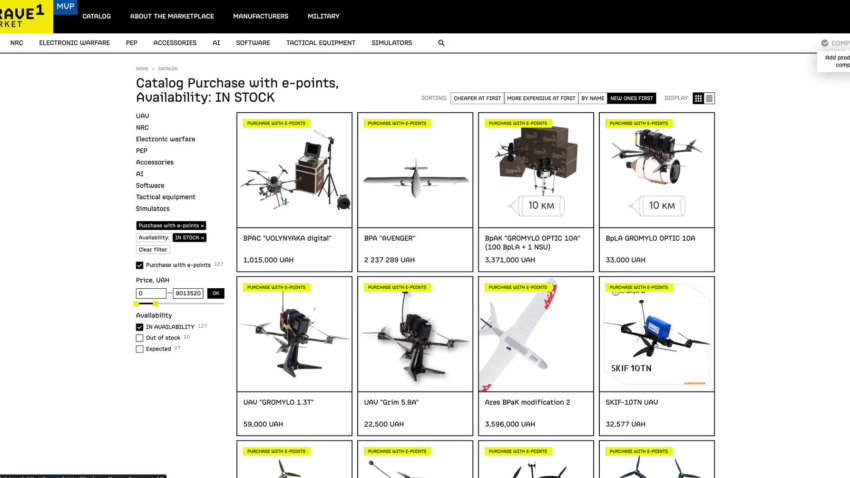Open the Manufacturers menu
850x478 pixels.
coord(260,16)
